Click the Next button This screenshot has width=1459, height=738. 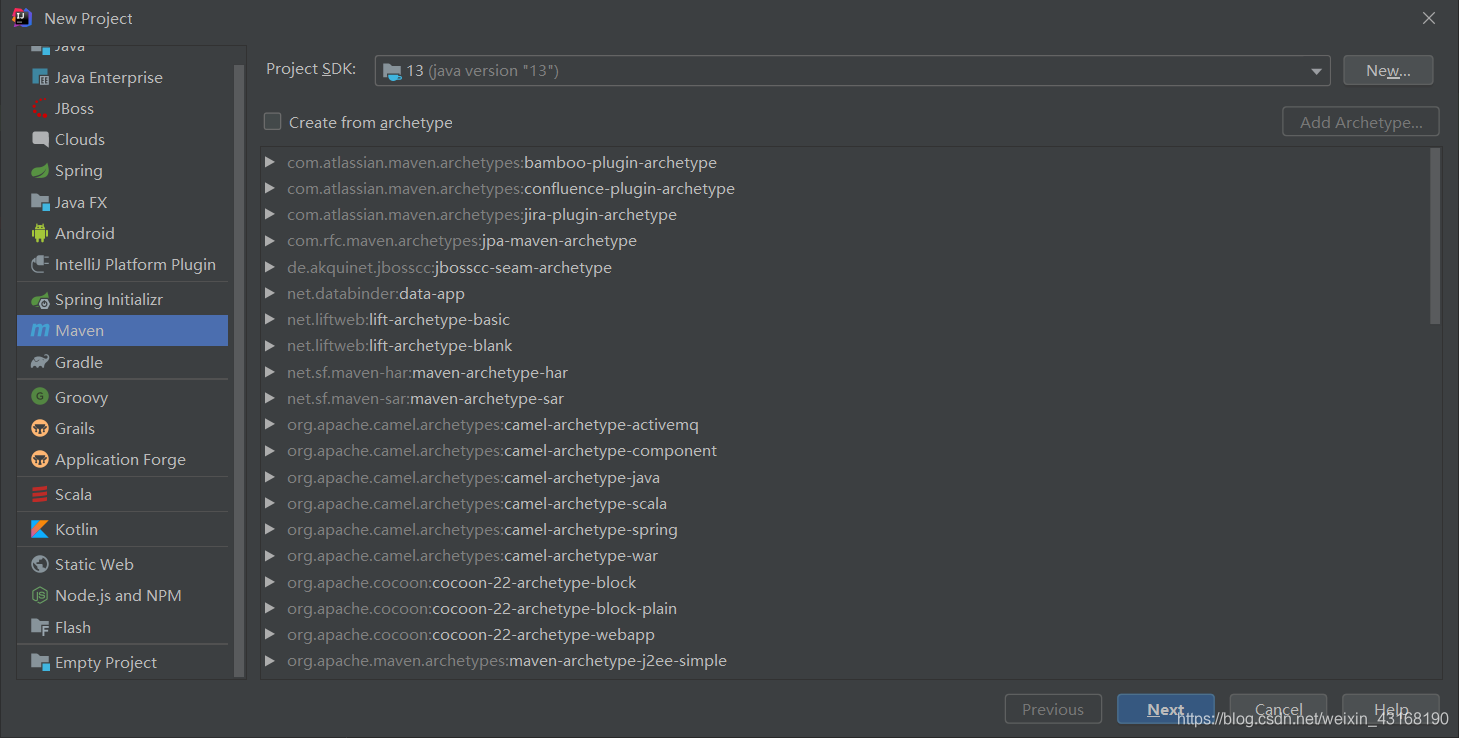[1166, 709]
